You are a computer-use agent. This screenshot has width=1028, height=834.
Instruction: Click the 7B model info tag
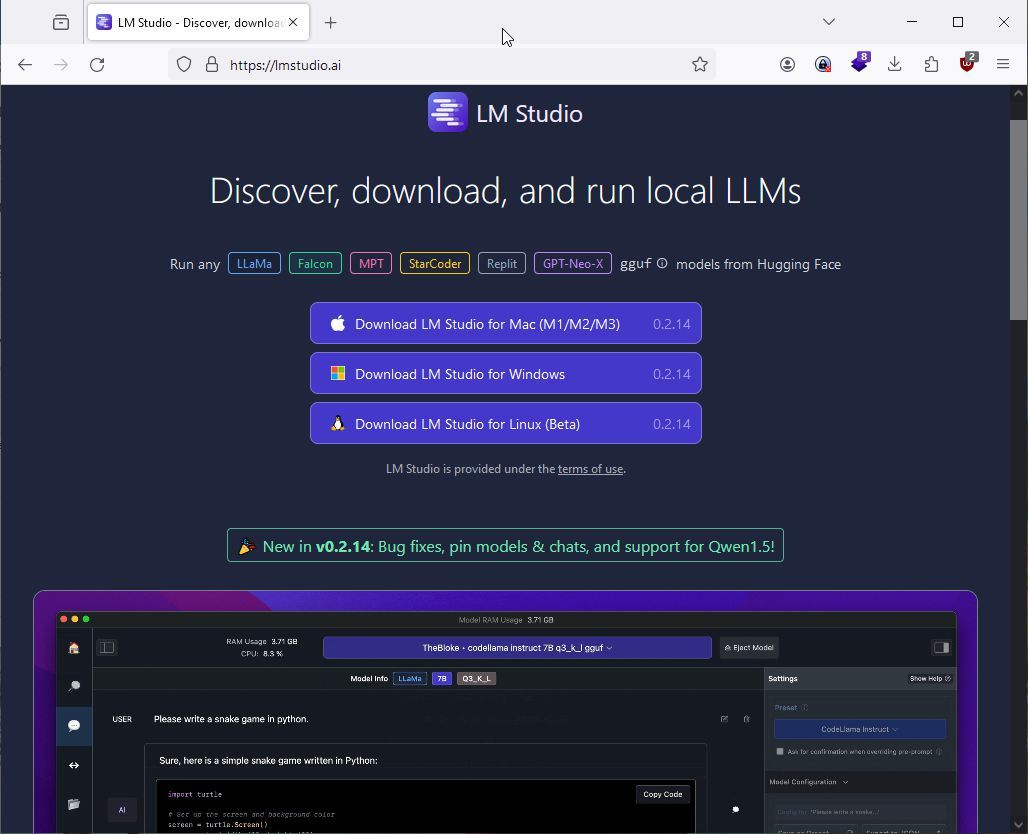pos(442,679)
